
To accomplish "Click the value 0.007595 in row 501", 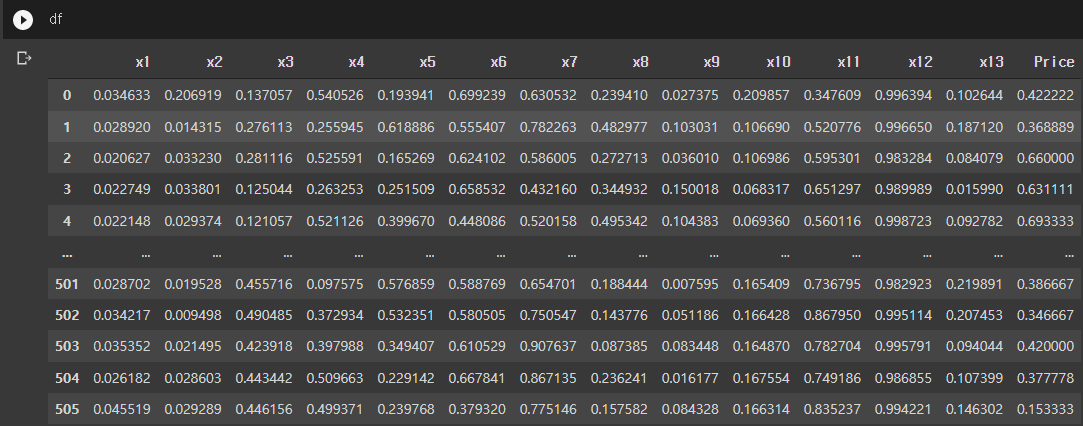I will click(x=691, y=284).
